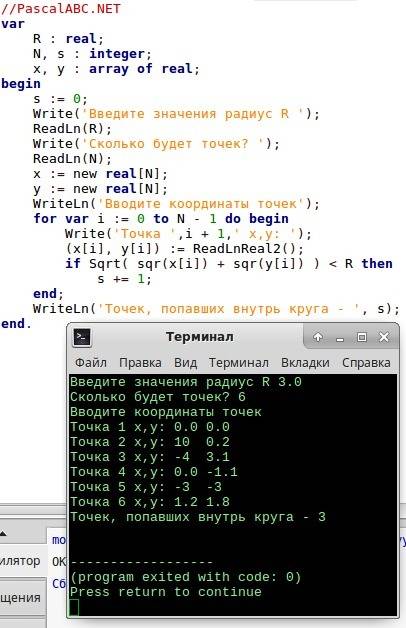Switch to the Компилятор tab at the bottom
Viewport: 406px width, 628px height.
tap(20, 561)
